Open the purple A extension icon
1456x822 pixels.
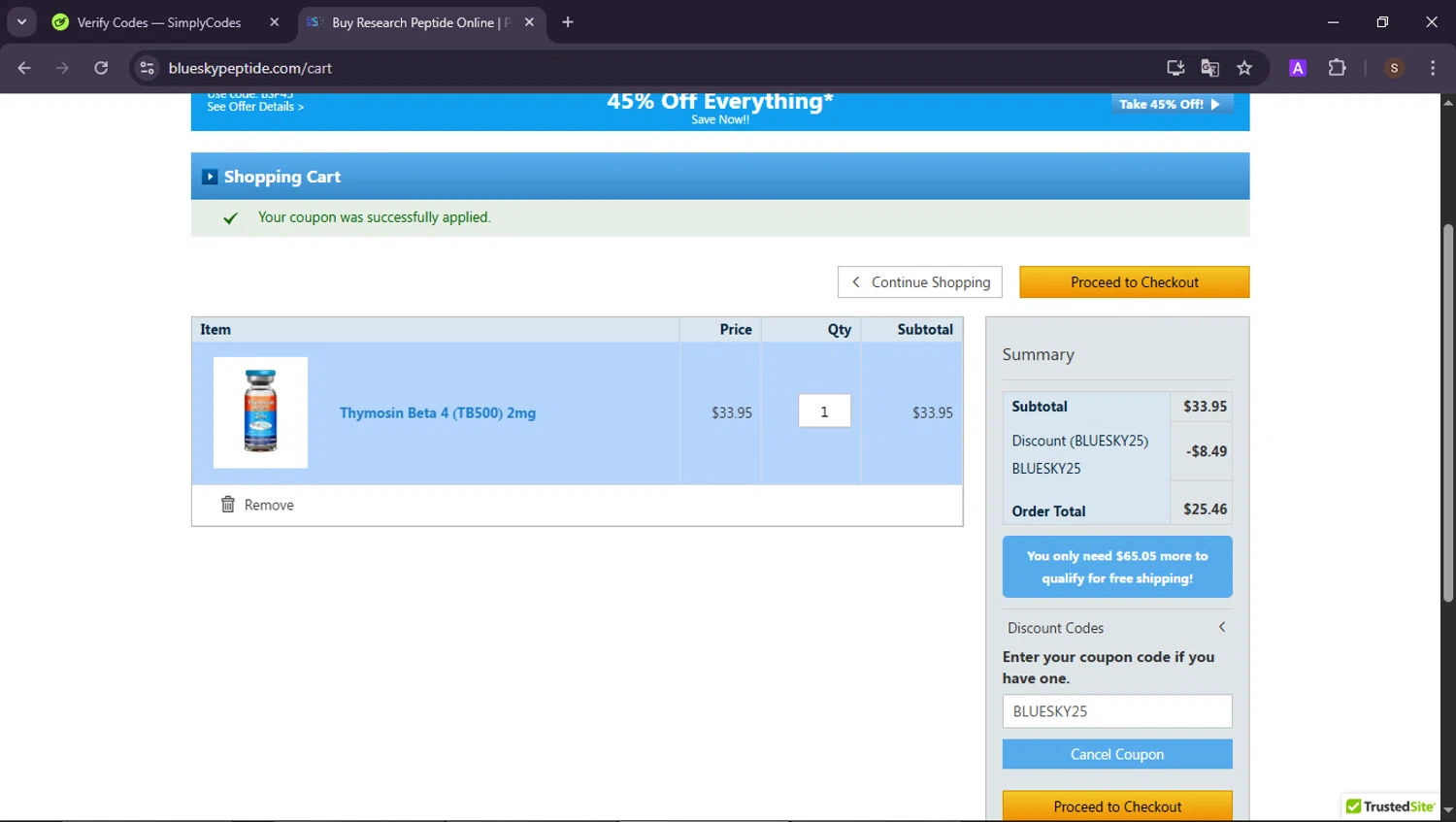(1298, 68)
